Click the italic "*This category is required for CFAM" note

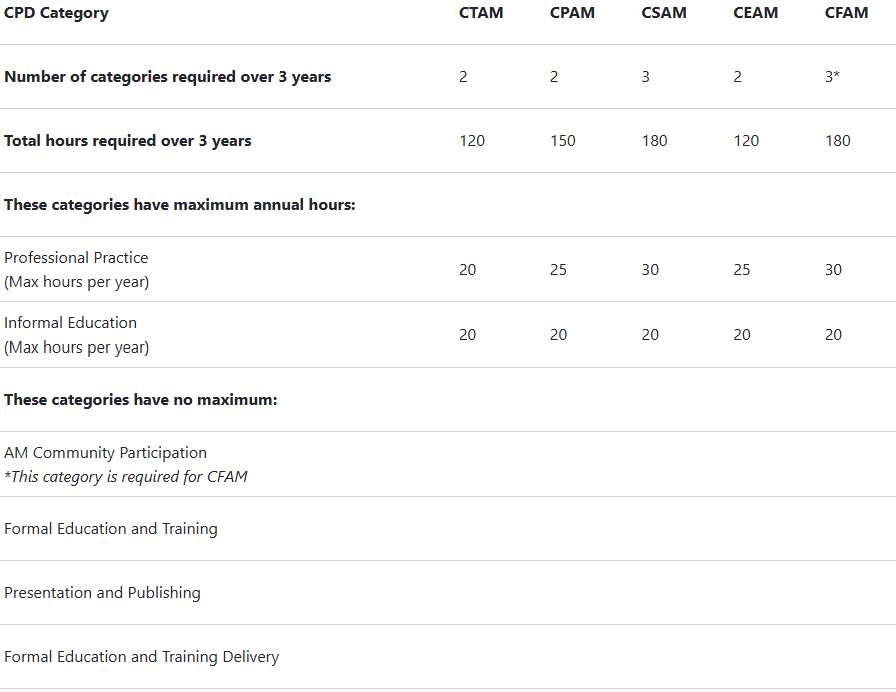click(126, 477)
